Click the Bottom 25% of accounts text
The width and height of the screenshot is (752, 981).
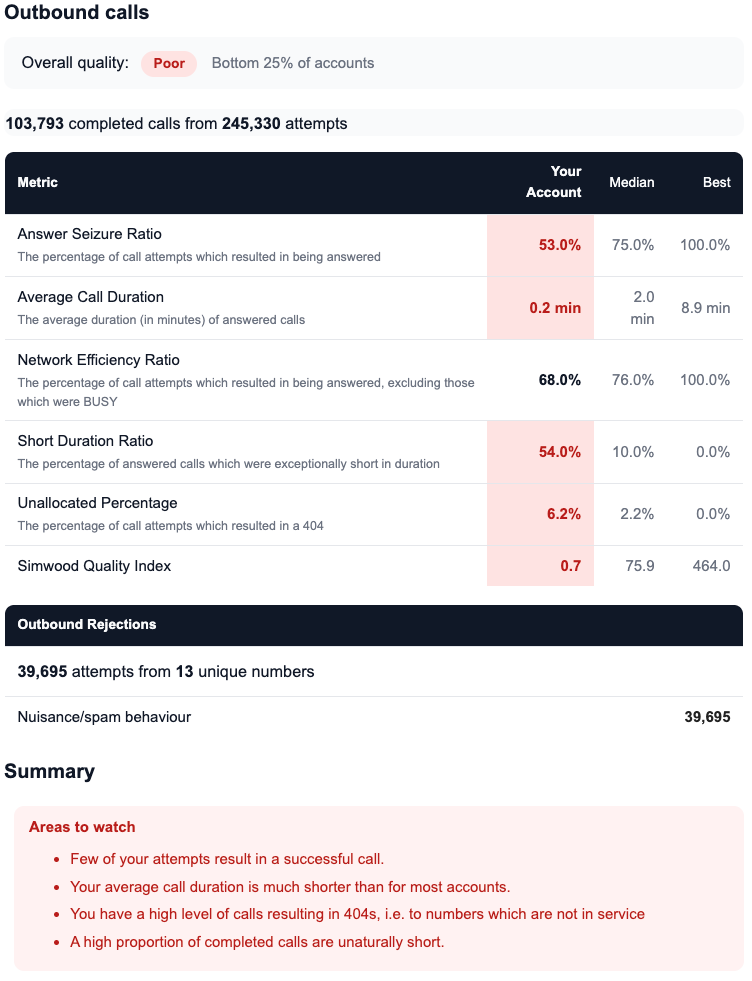pos(293,63)
